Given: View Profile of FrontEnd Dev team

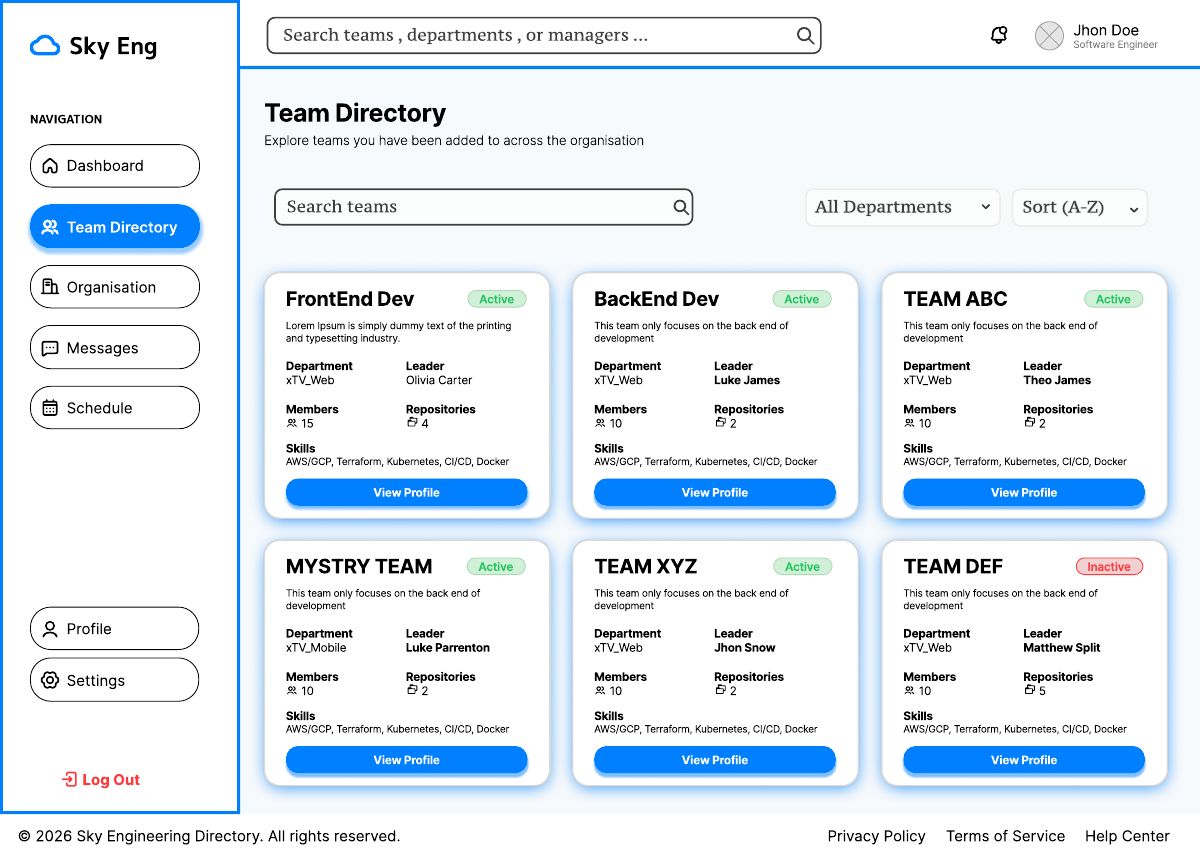Looking at the screenshot, I should click(407, 492).
